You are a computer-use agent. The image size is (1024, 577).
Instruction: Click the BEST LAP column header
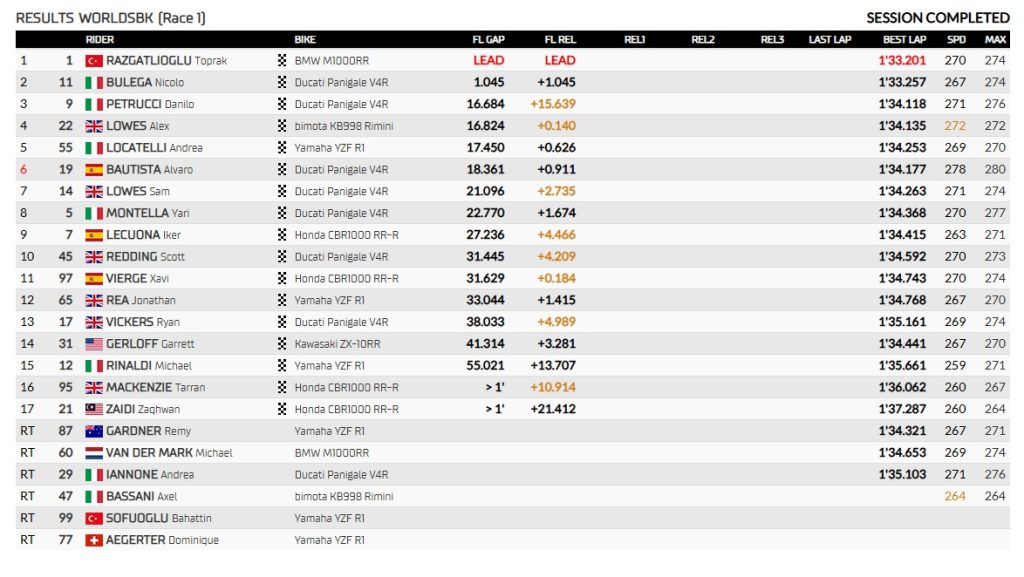904,40
